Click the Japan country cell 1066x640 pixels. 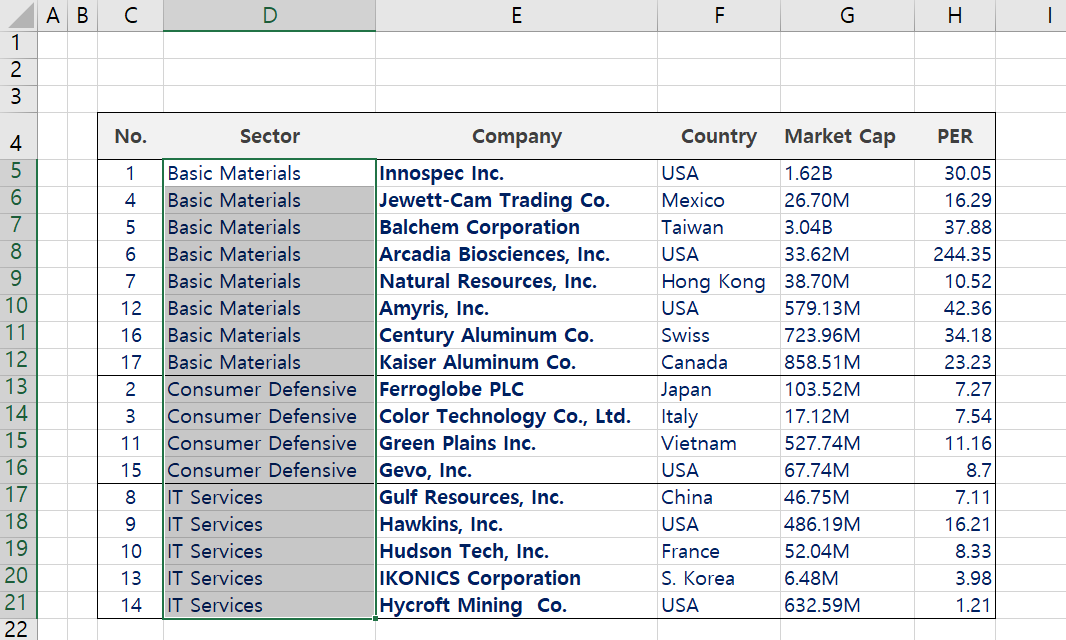[719, 389]
